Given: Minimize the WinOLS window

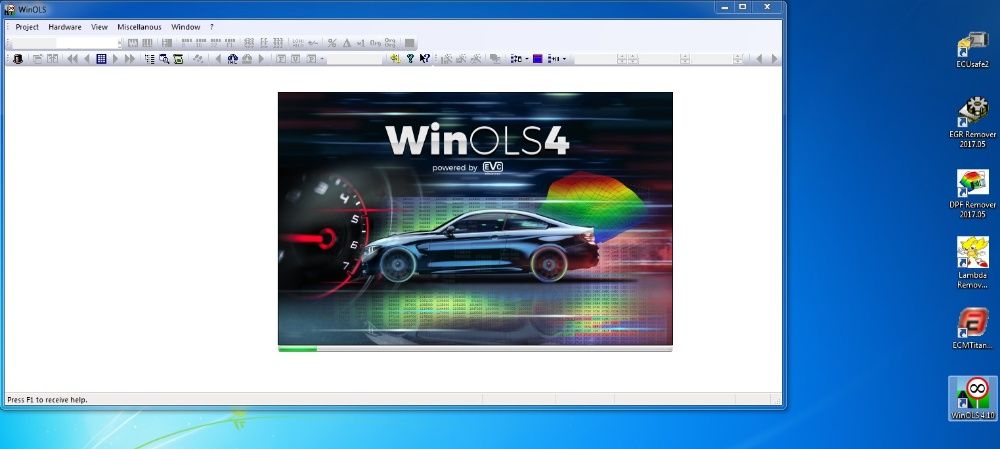Looking at the screenshot, I should 724,7.
